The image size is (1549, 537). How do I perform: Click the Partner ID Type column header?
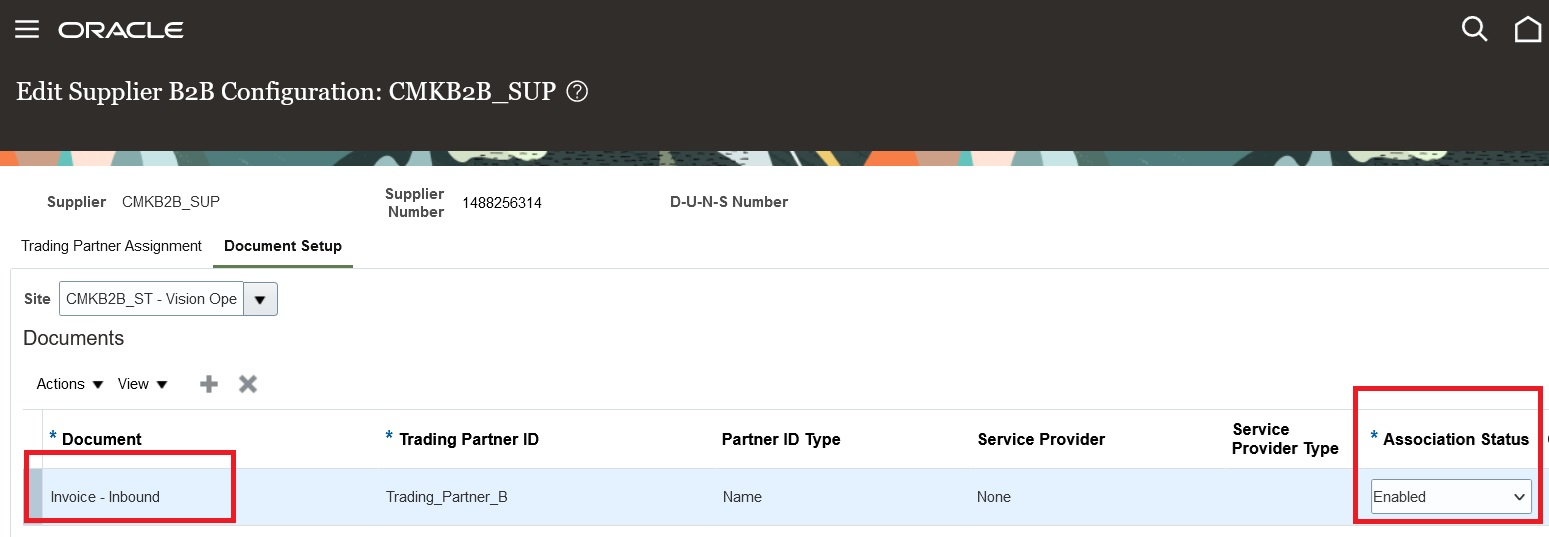[x=781, y=439]
